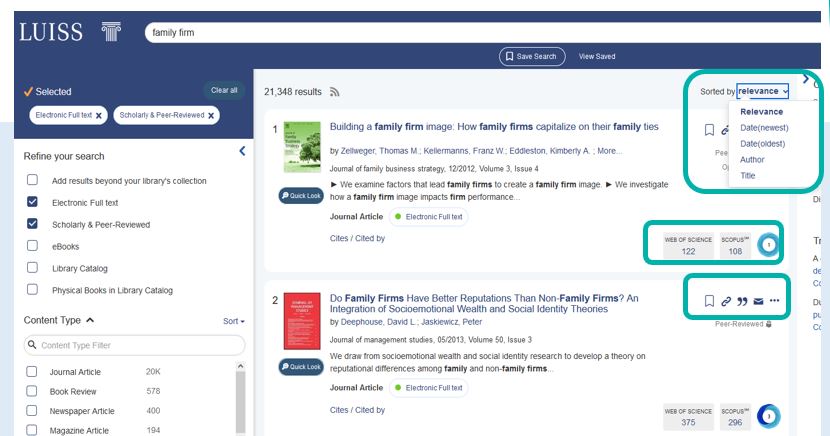Email the second result using envelope icon
The width and height of the screenshot is (830, 436).
[758, 301]
